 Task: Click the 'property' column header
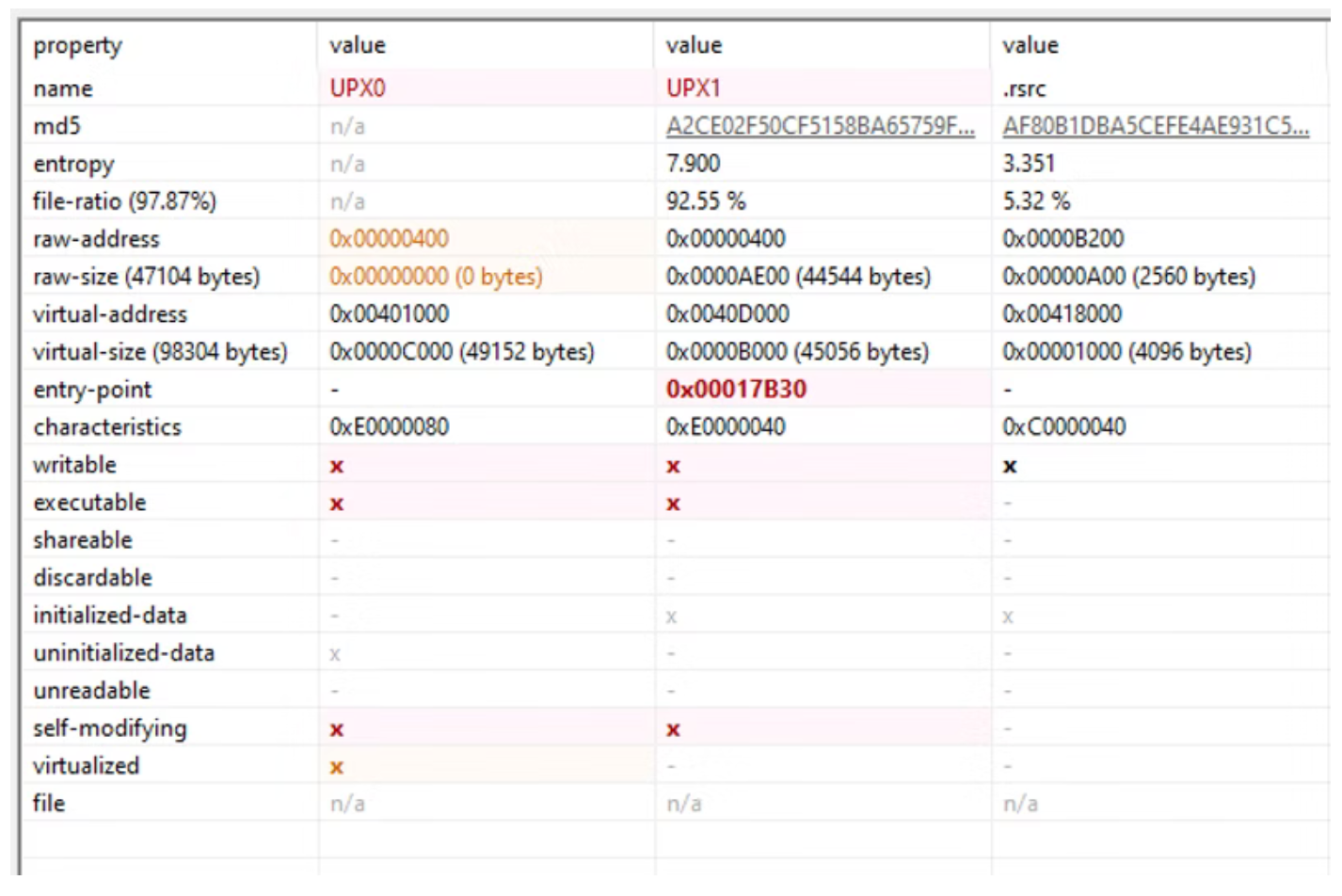78,45
